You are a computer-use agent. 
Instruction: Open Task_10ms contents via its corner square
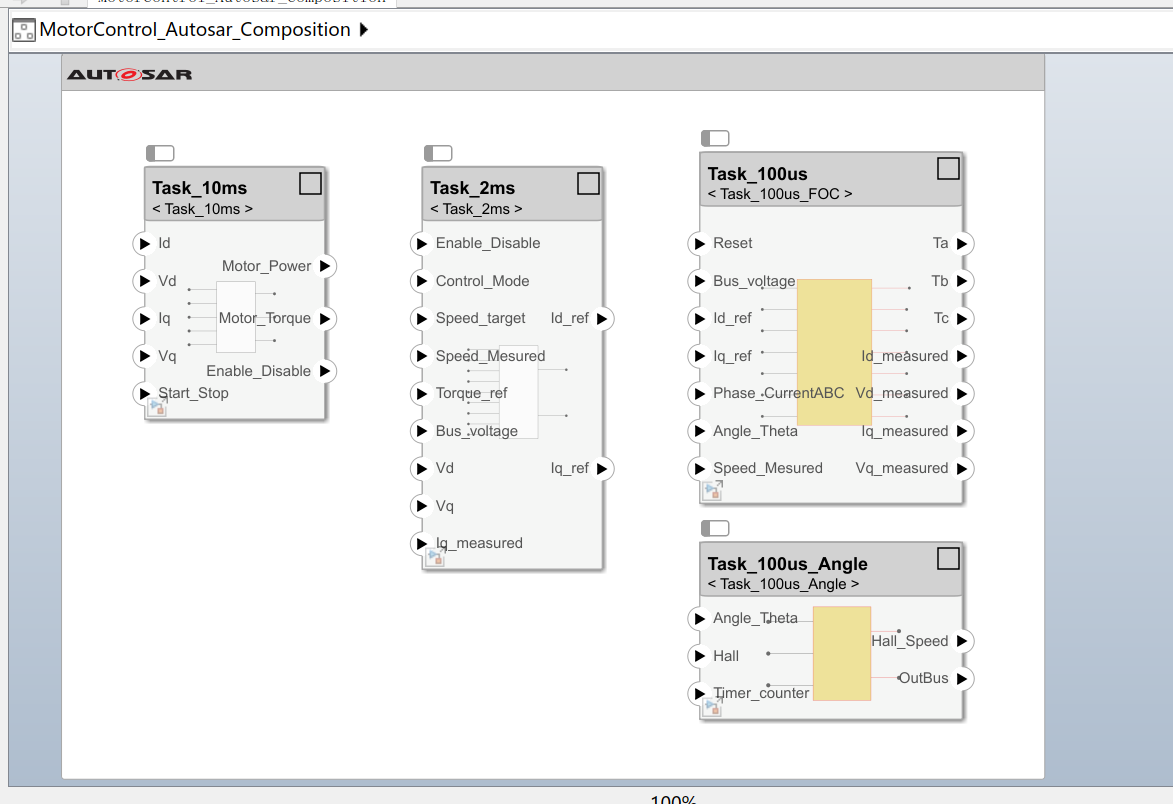click(310, 183)
